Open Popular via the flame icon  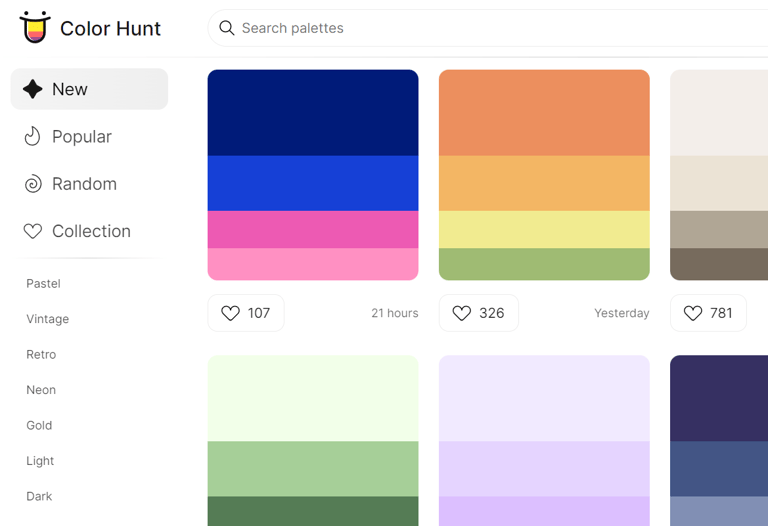point(32,137)
